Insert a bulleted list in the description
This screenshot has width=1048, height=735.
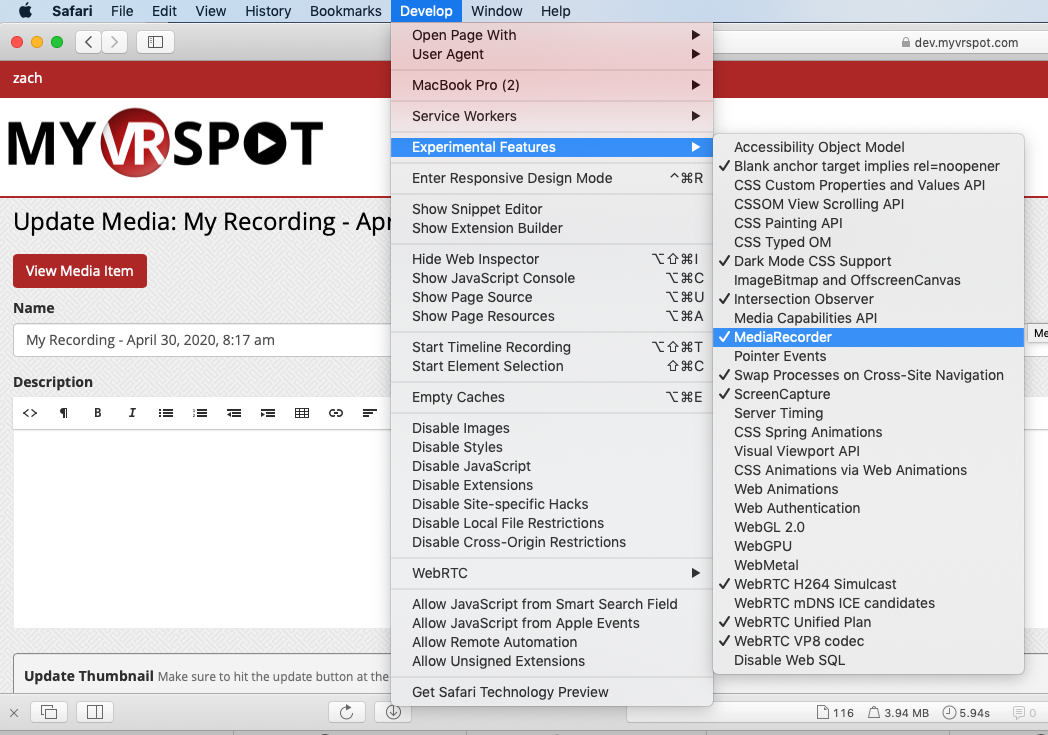(165, 412)
